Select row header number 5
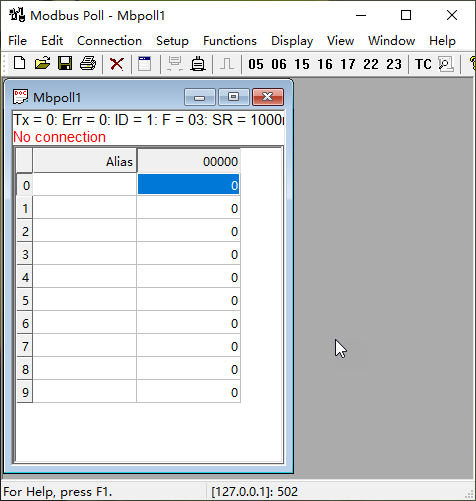 point(25,300)
